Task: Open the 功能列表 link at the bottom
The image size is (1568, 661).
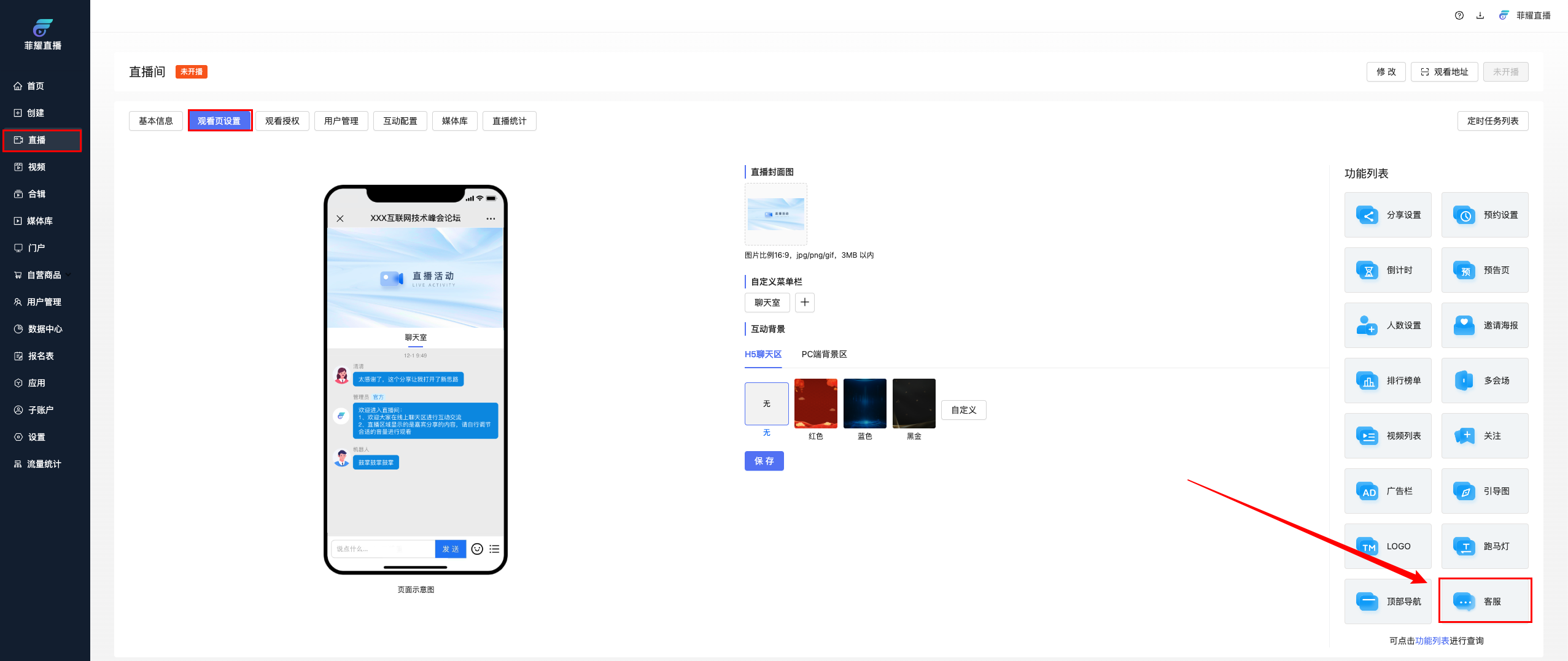Action: [x=1432, y=641]
